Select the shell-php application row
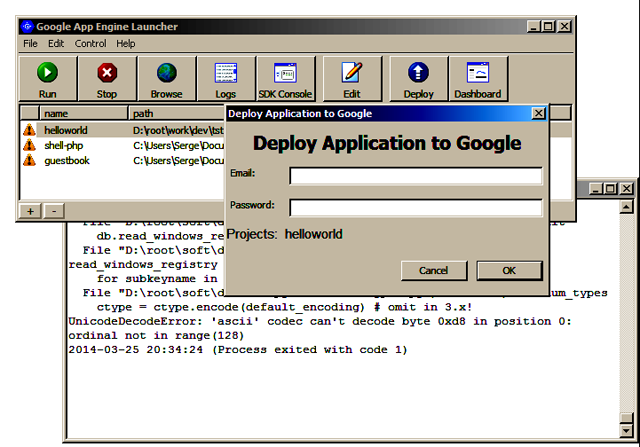This screenshot has width=640, height=447. [122, 145]
